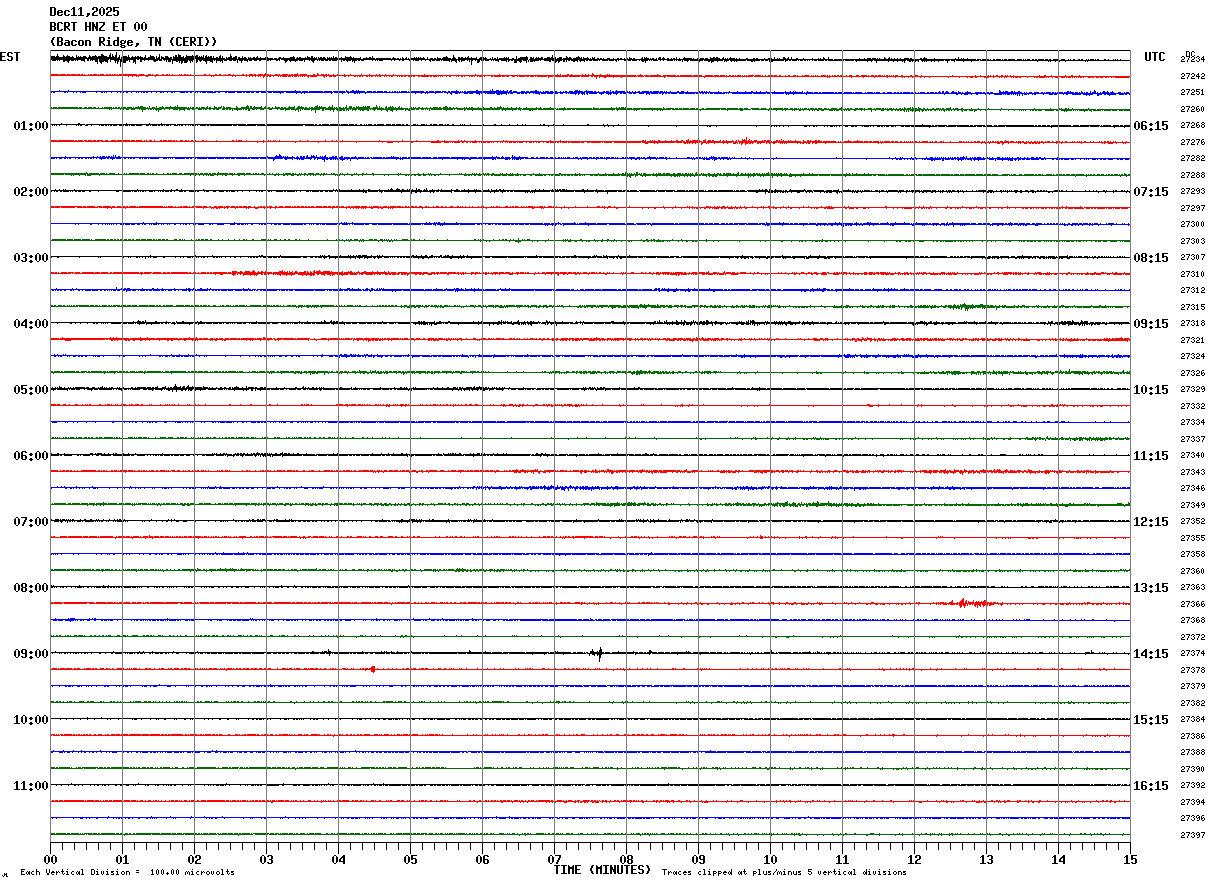This screenshot has width=1210, height=886.
Task: Click the 11:00 EST time label
Action: click(31, 786)
